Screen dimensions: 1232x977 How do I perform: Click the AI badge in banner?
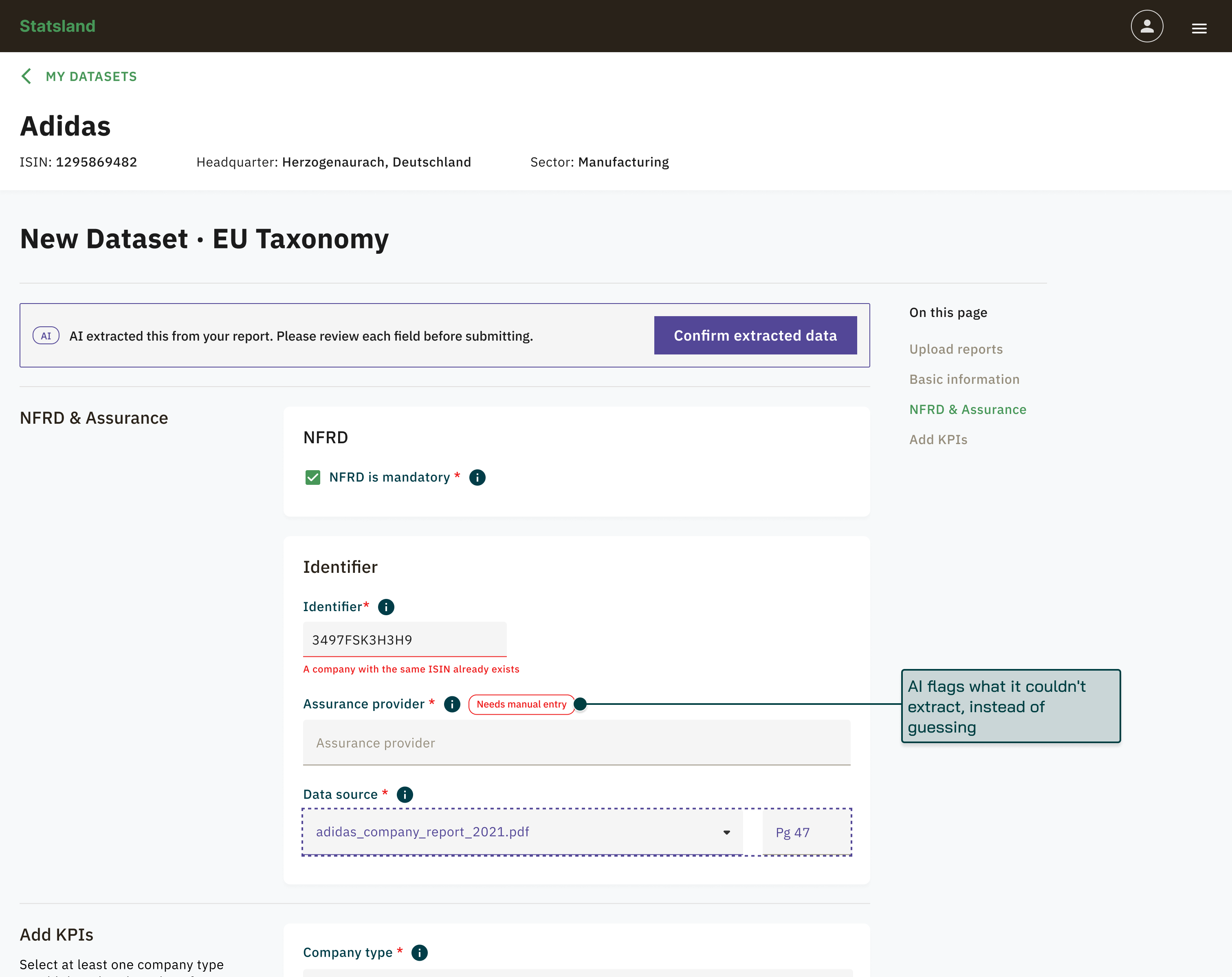pos(46,336)
